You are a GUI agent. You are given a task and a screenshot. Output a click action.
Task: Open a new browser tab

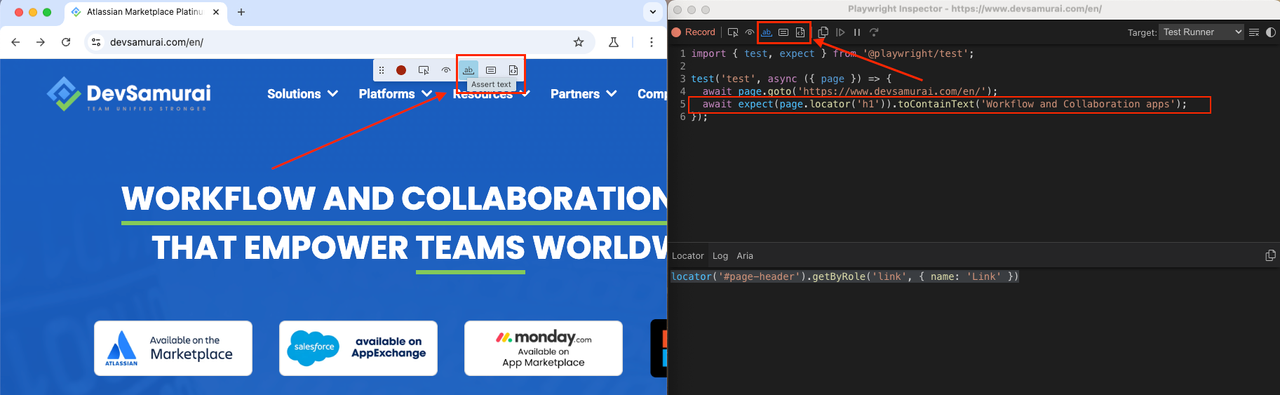tap(241, 12)
